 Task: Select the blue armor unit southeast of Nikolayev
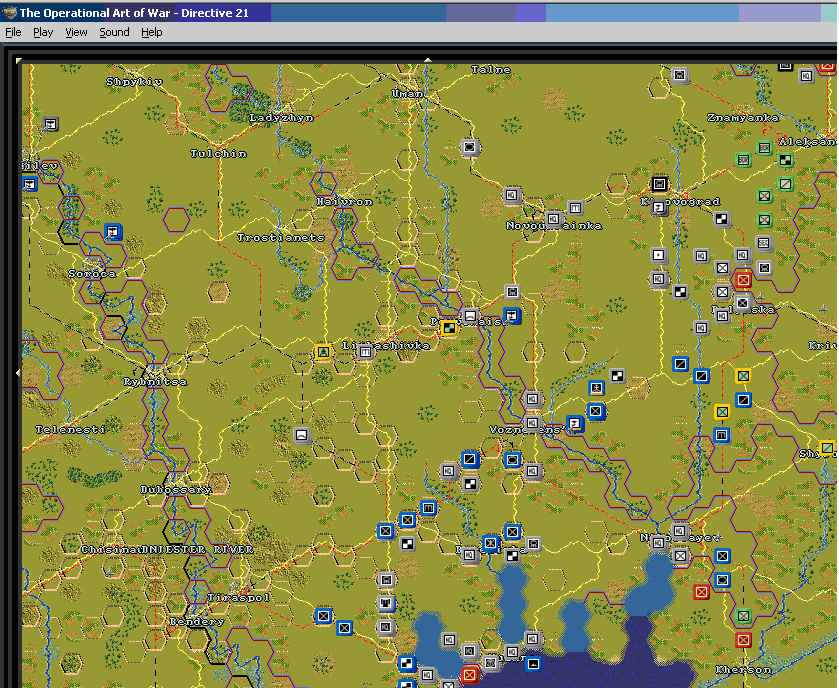(x=722, y=579)
